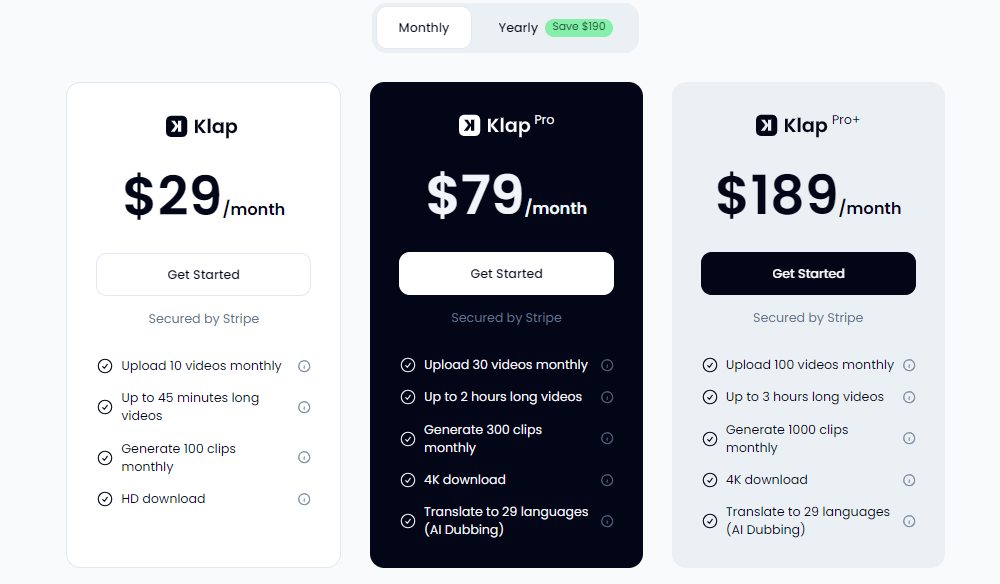This screenshot has width=1000, height=584.
Task: Click Get Started on $29 plan
Action: [203, 275]
